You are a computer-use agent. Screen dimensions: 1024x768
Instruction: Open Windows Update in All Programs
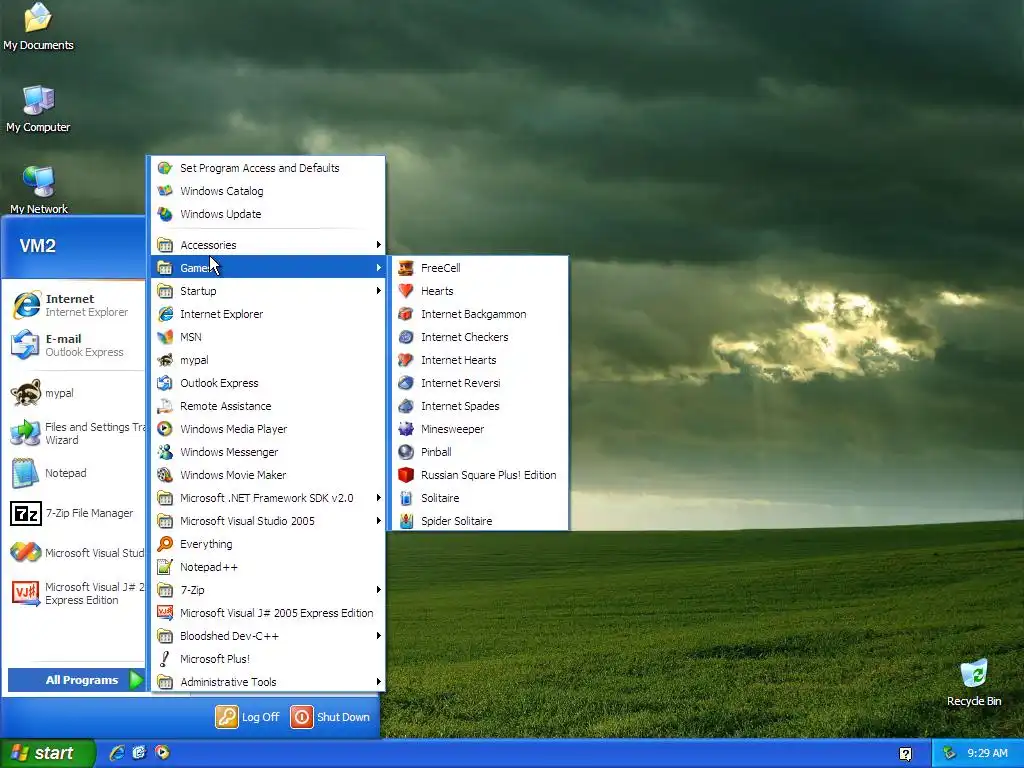[x=268, y=214]
